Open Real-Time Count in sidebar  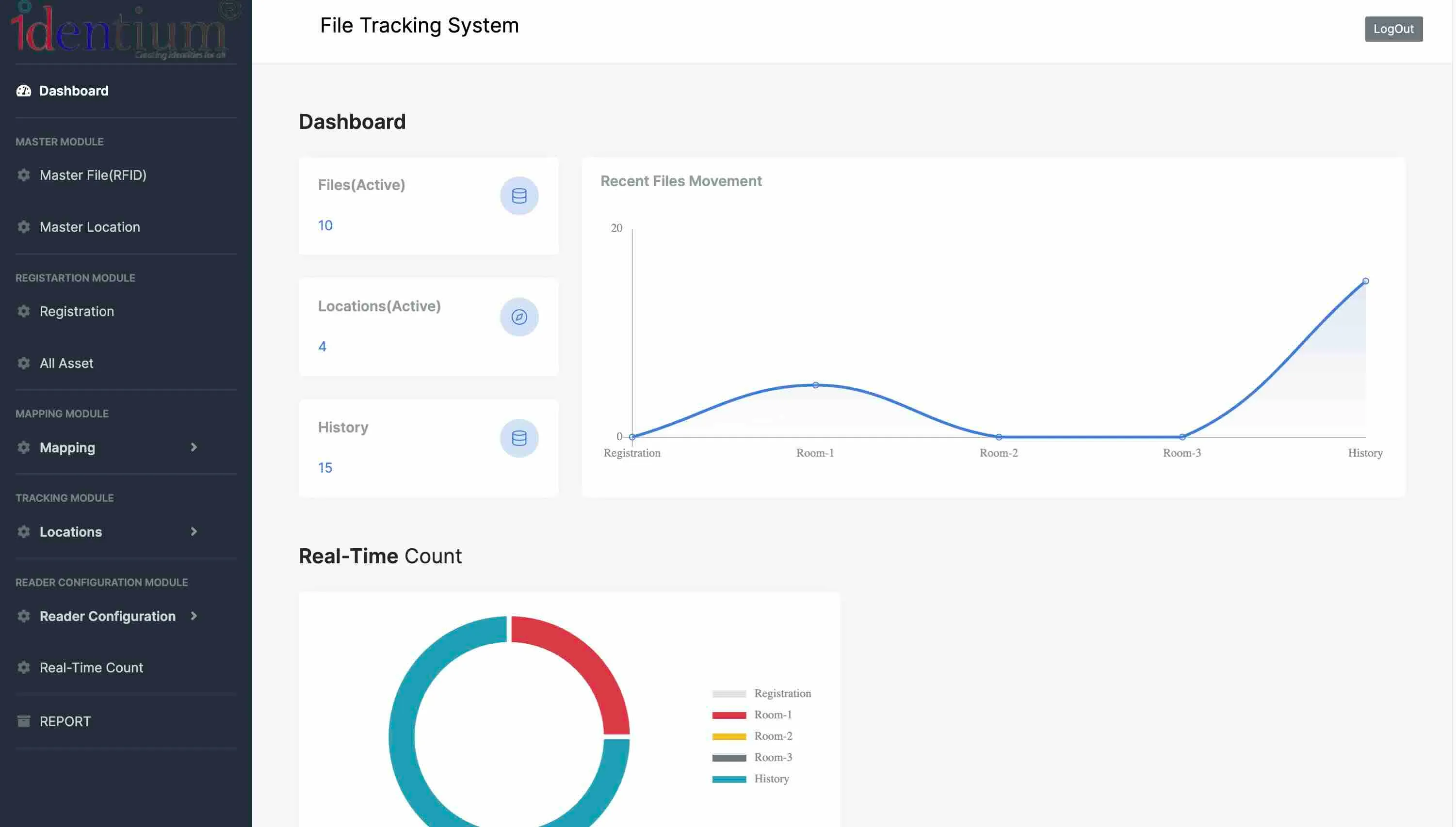click(92, 668)
